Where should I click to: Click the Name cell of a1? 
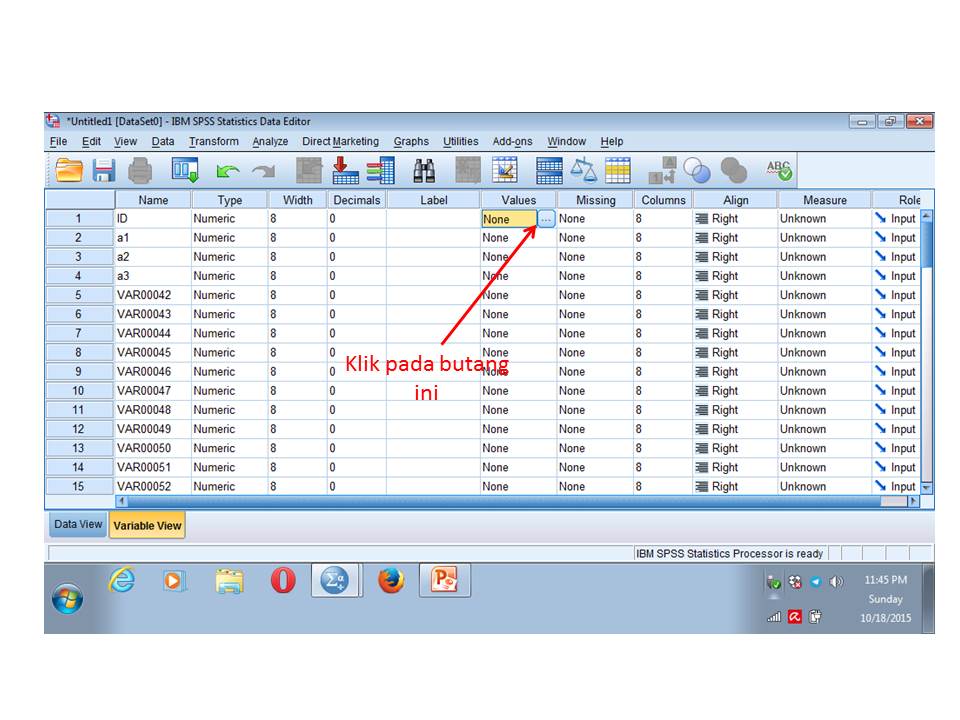(153, 238)
